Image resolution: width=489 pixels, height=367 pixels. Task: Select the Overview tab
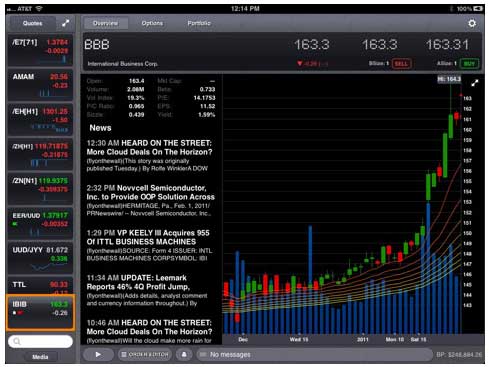[105, 23]
